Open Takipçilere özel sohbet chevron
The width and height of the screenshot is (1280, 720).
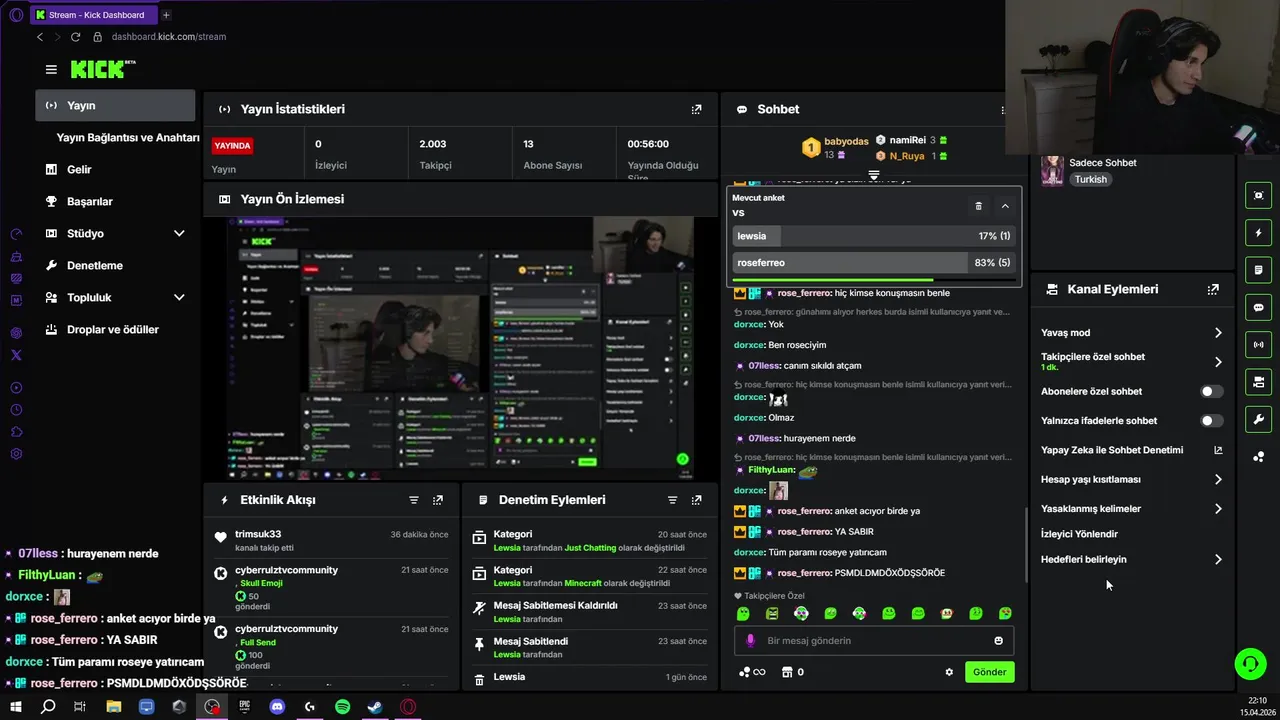(1218, 361)
